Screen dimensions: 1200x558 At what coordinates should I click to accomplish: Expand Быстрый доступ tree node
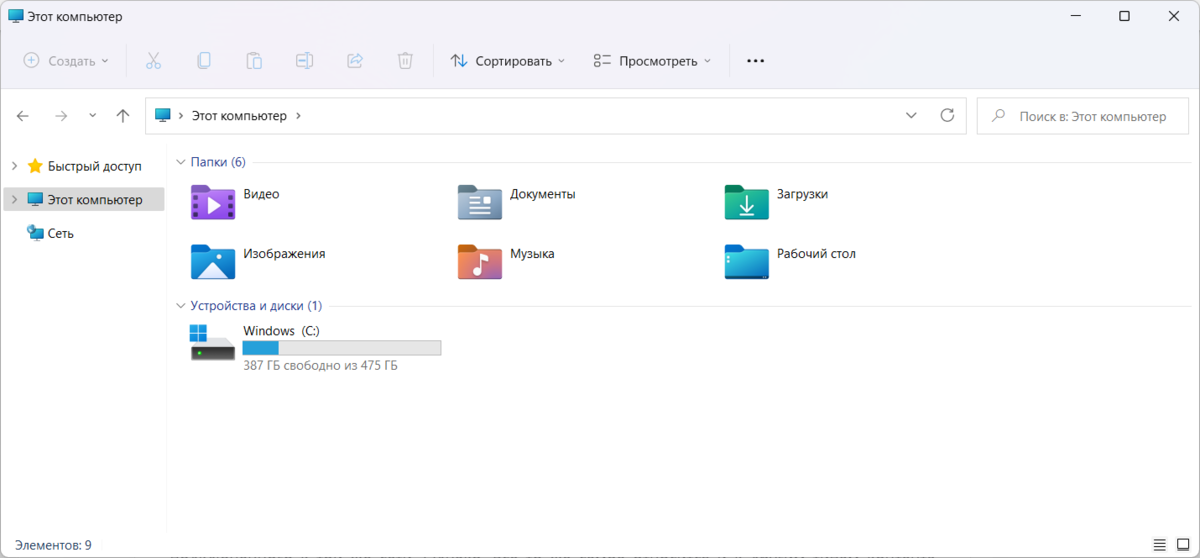[14, 166]
